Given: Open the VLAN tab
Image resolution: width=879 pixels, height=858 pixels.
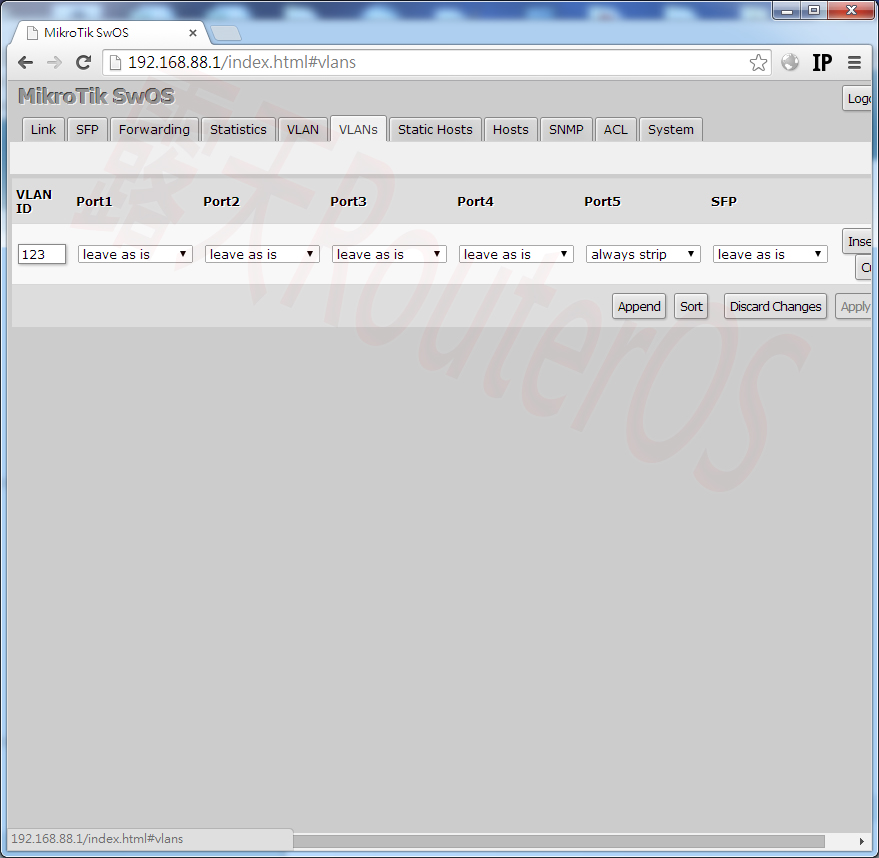Looking at the screenshot, I should 303,129.
